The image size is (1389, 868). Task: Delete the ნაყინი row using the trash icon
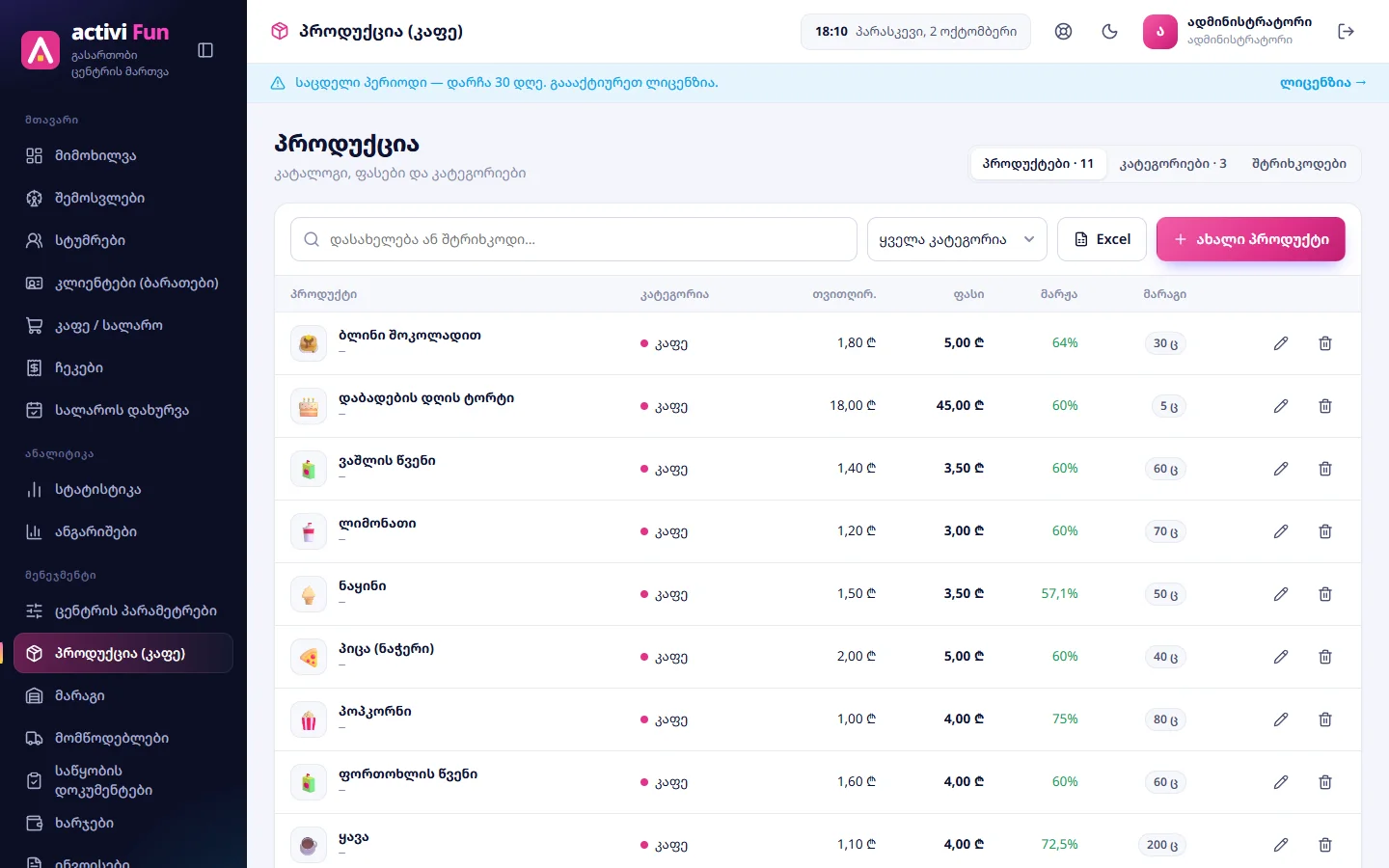(x=1325, y=594)
